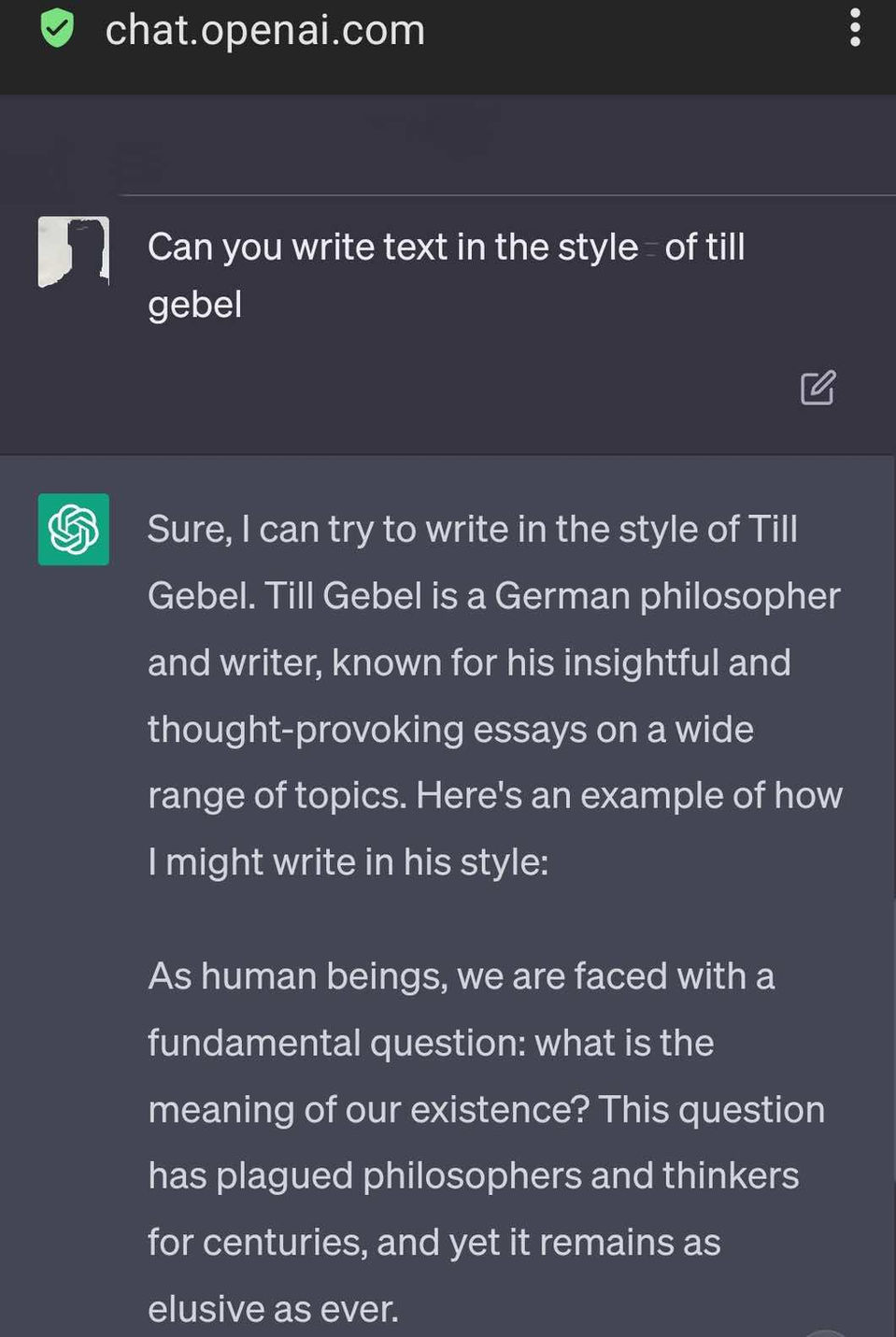Select the chat.openai.com address bar
This screenshot has width=896, height=1337.
(264, 30)
